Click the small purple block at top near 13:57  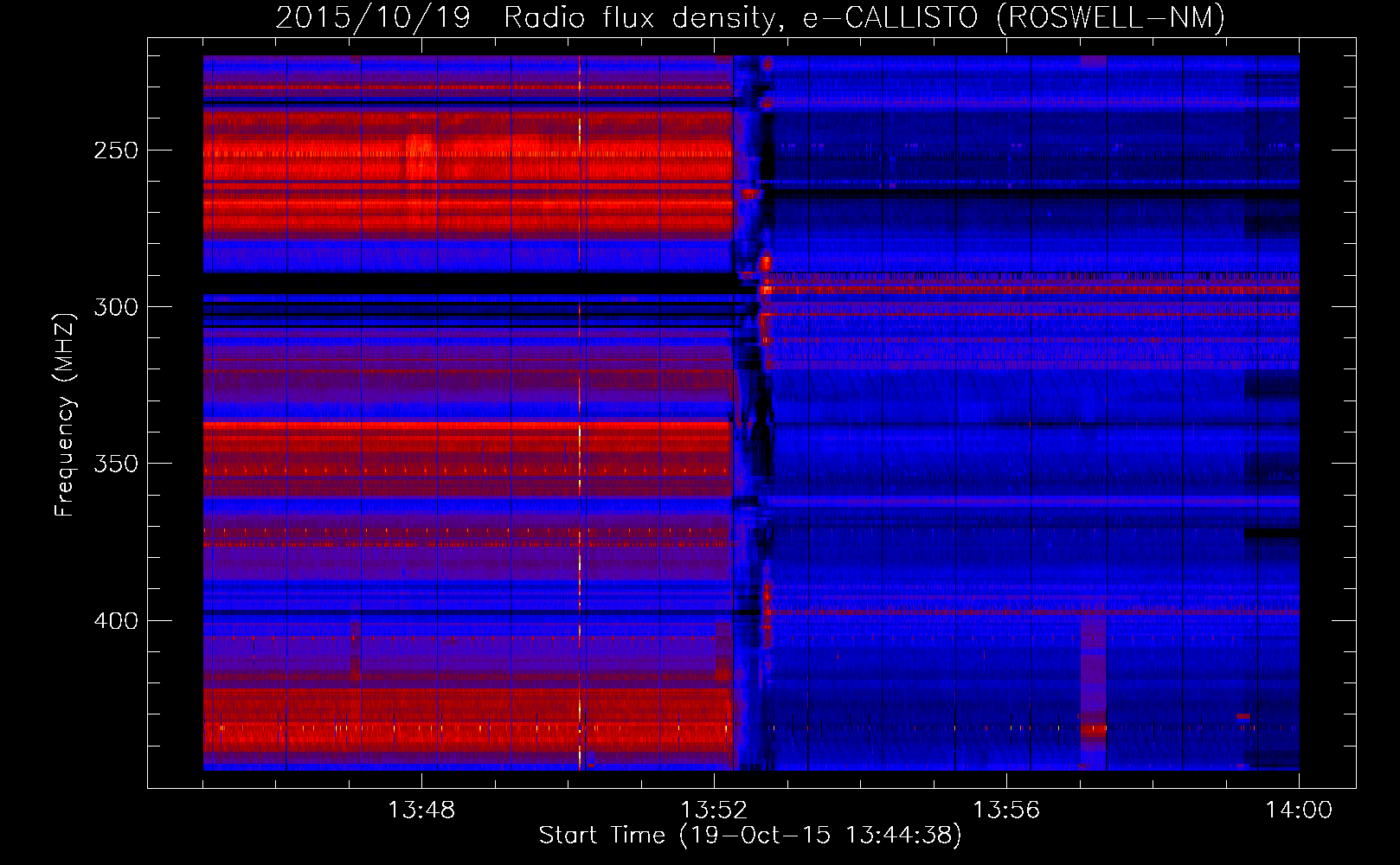pos(1094,61)
